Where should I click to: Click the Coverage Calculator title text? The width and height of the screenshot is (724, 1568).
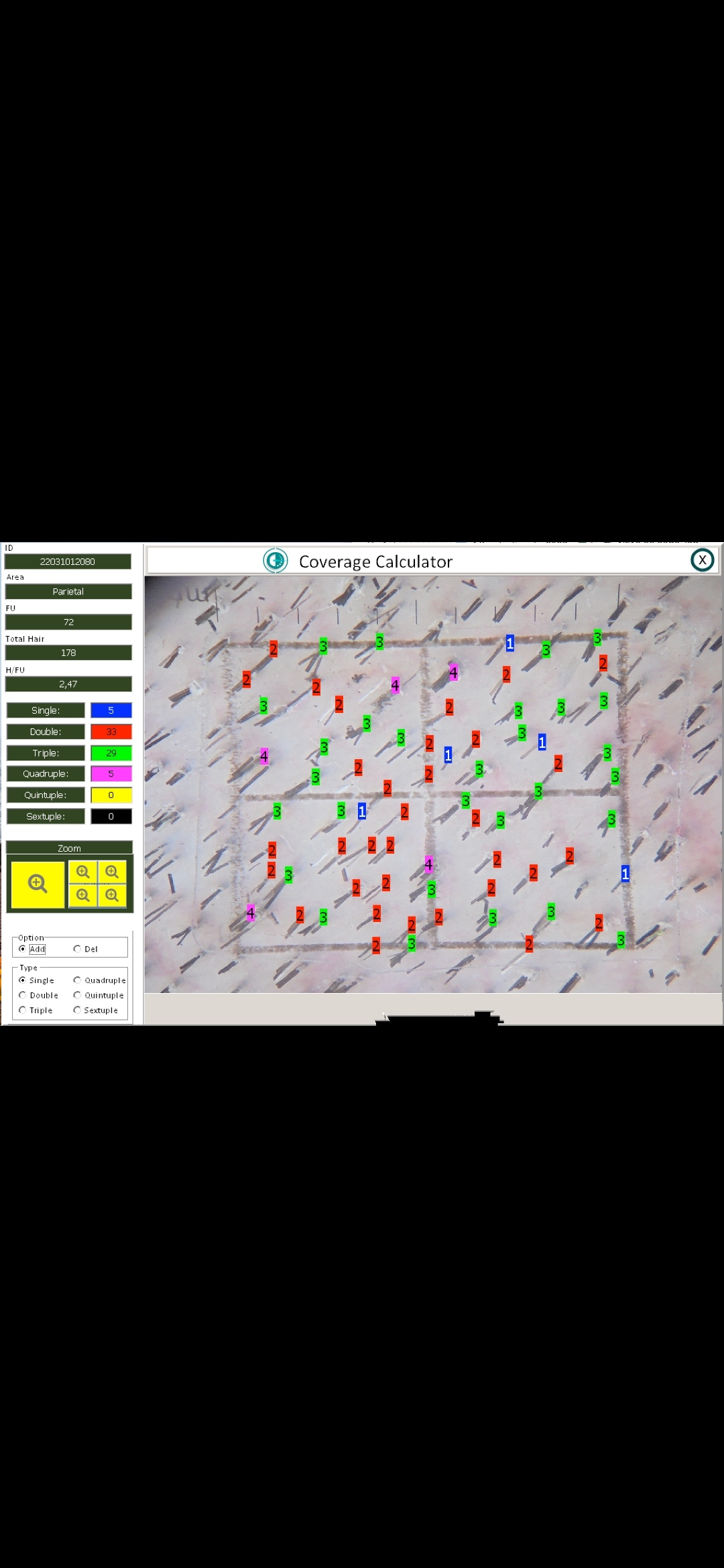(x=375, y=562)
